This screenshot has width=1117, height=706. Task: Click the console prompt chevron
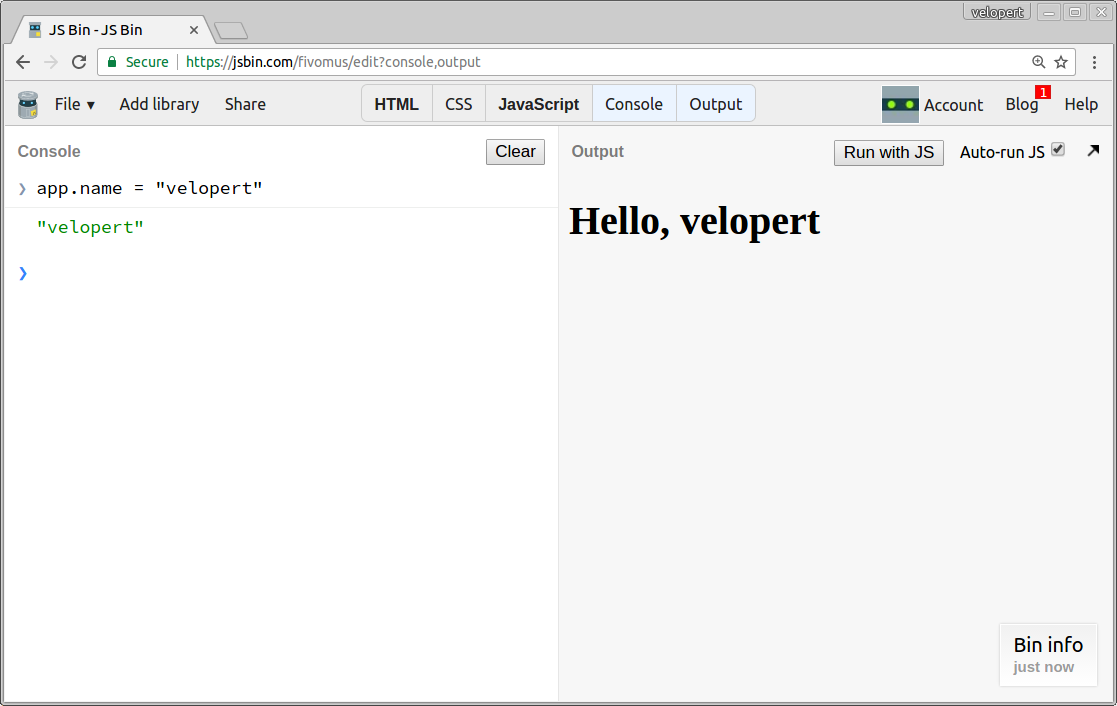click(x=22, y=273)
